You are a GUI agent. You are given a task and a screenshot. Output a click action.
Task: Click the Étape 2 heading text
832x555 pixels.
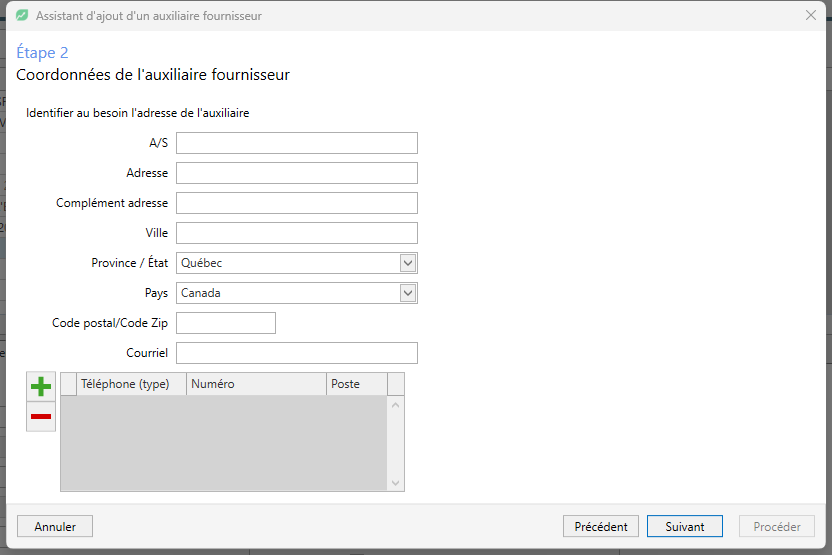pos(42,53)
